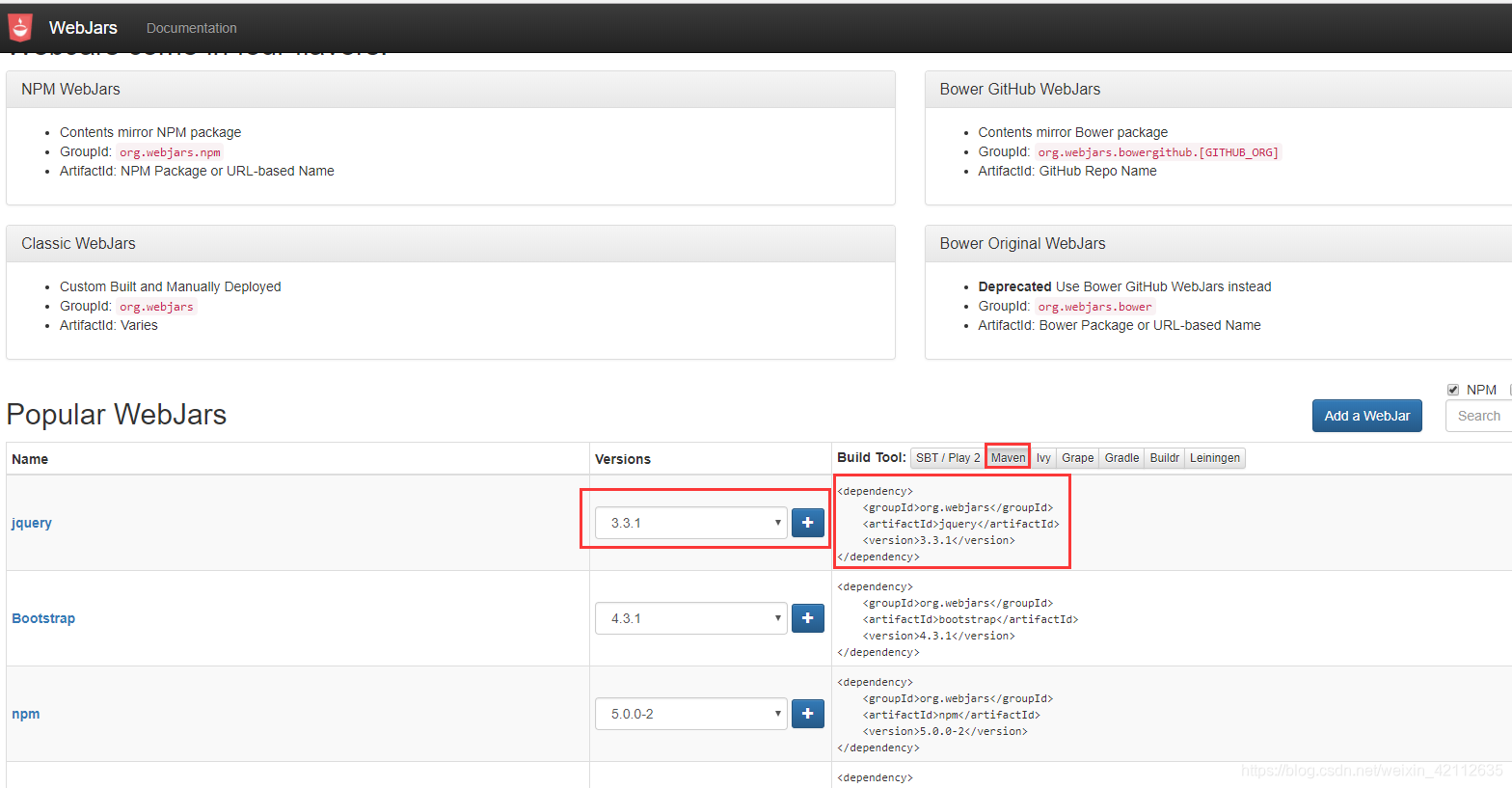Click 'Contents mirror NPM package' text

point(150,132)
